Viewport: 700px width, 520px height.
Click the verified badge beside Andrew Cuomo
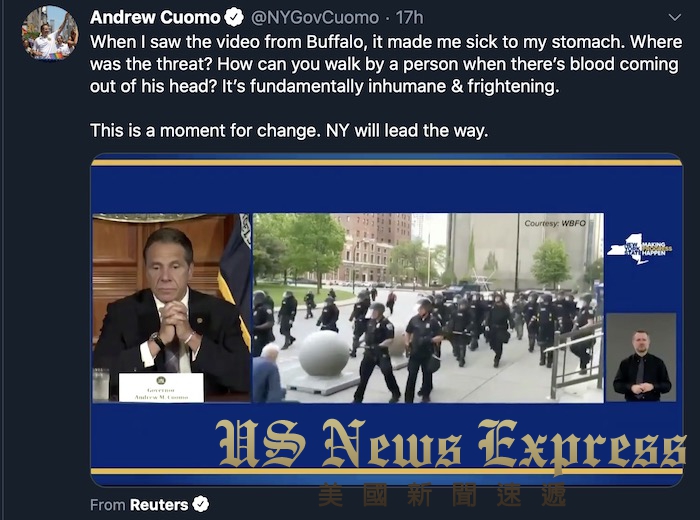coord(233,17)
